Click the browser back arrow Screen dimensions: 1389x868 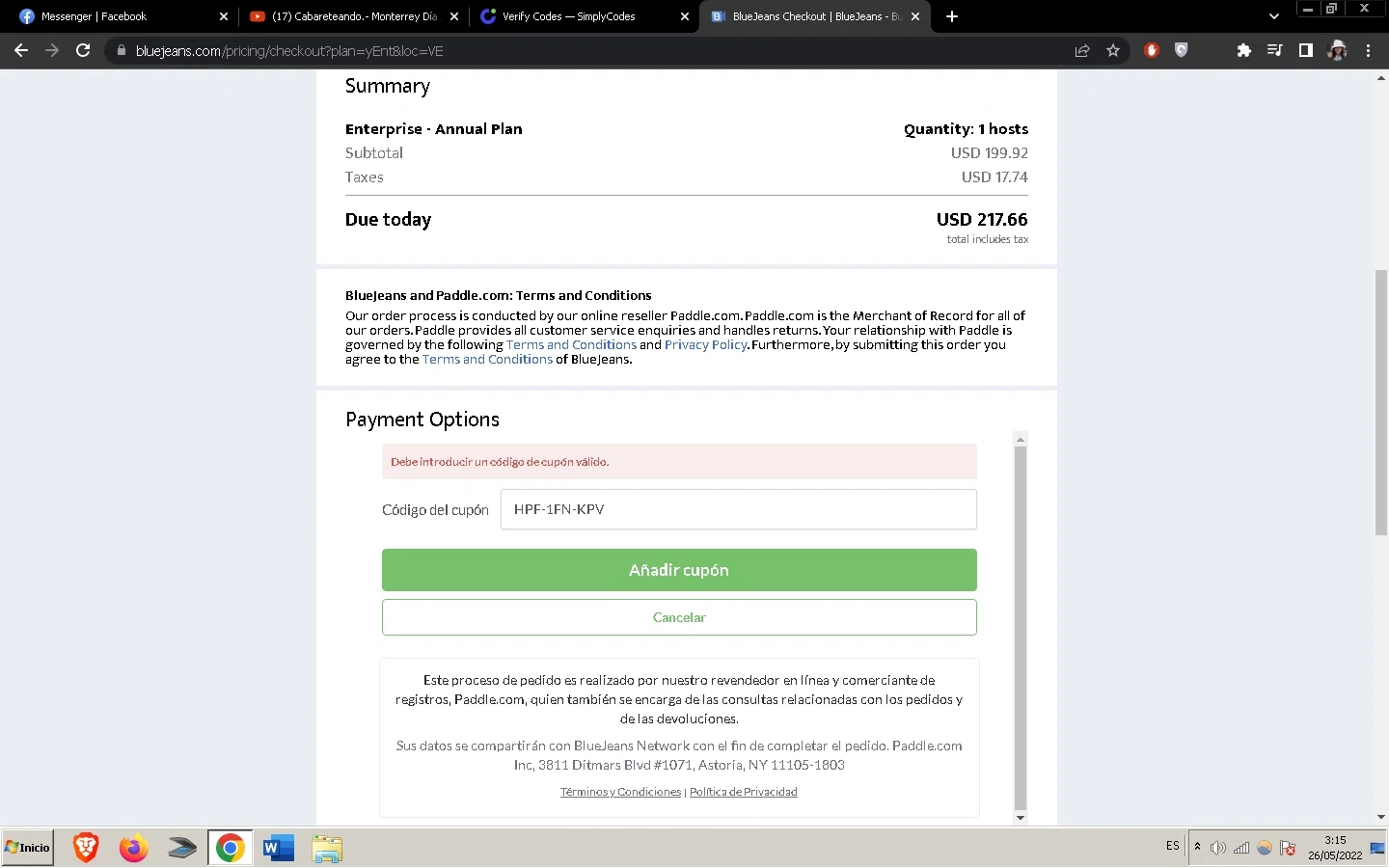(21, 50)
